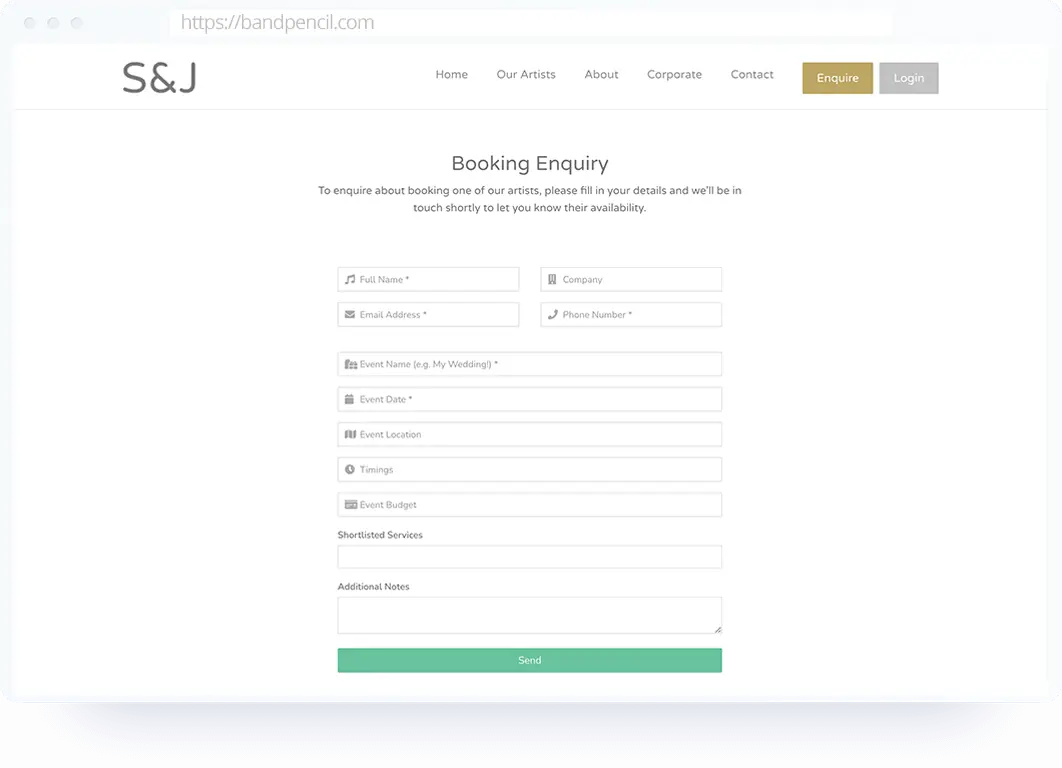Click the map icon in Event Location field

351,434
